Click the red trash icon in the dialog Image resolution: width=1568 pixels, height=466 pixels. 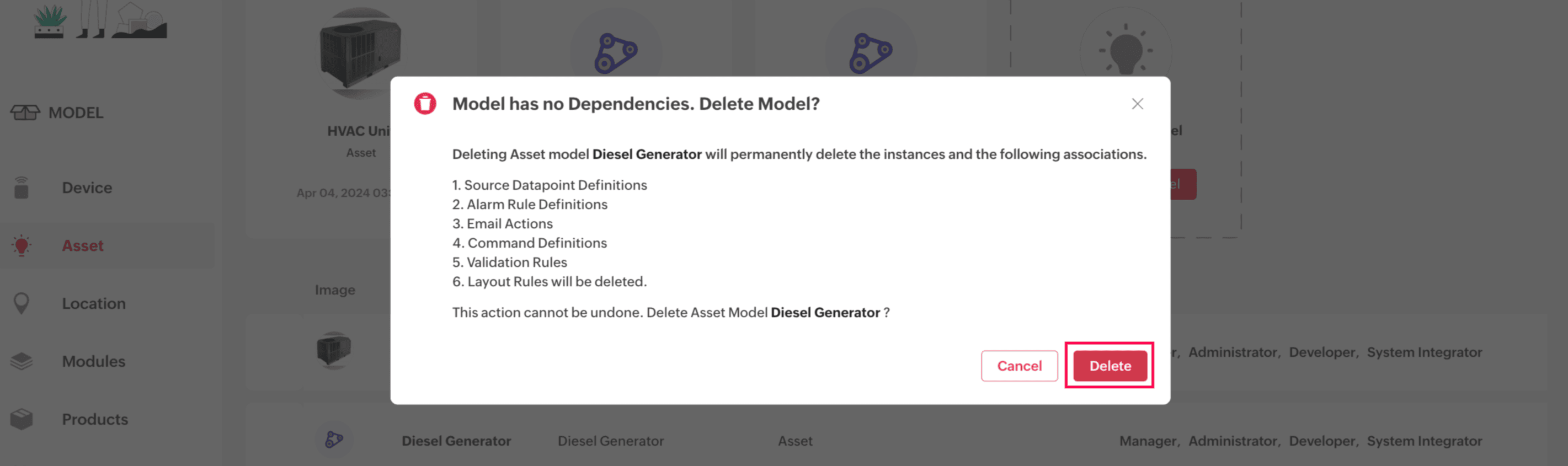(425, 104)
